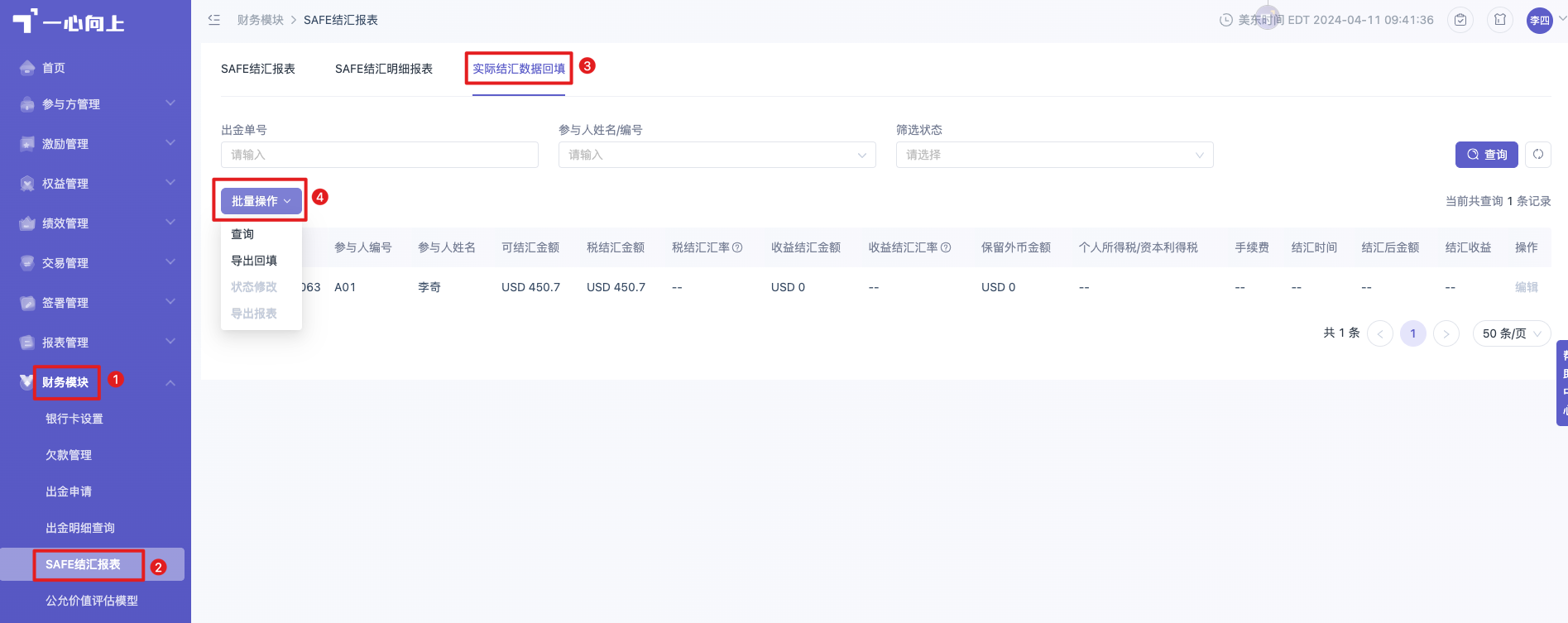Open the 参与人姓名/编号 dropdown

click(x=717, y=155)
